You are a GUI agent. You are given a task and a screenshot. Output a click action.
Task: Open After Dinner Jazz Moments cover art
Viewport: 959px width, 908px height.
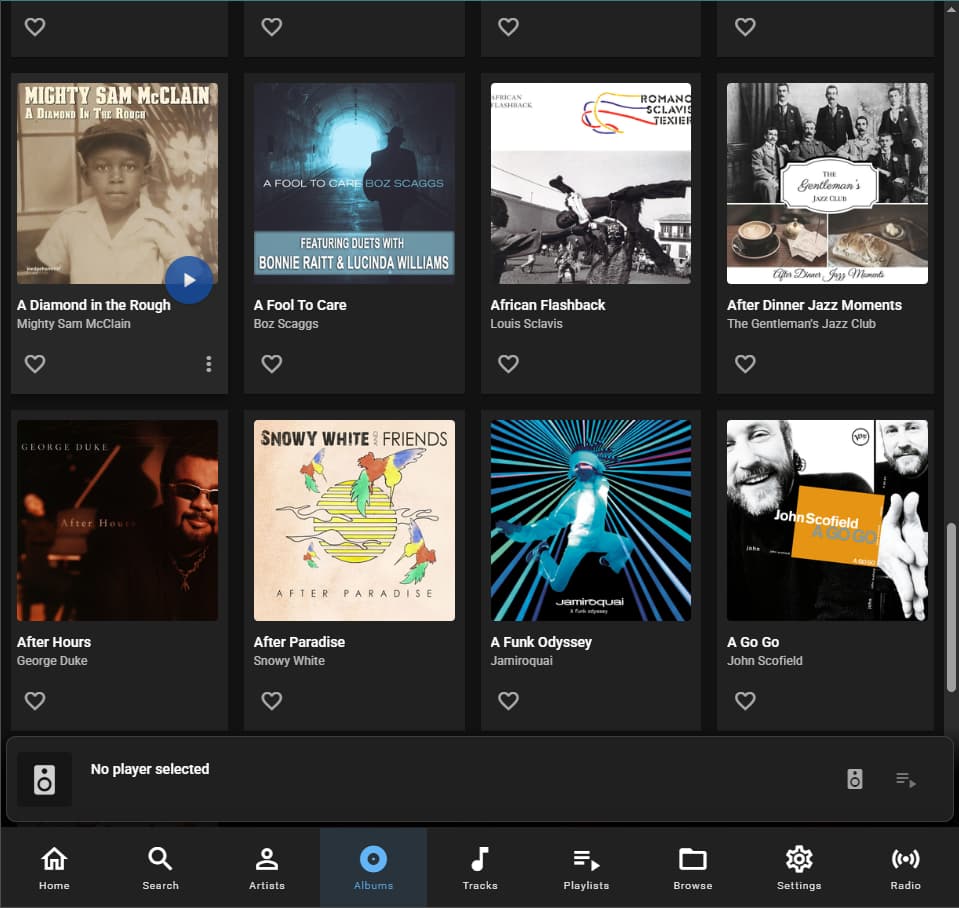click(828, 183)
